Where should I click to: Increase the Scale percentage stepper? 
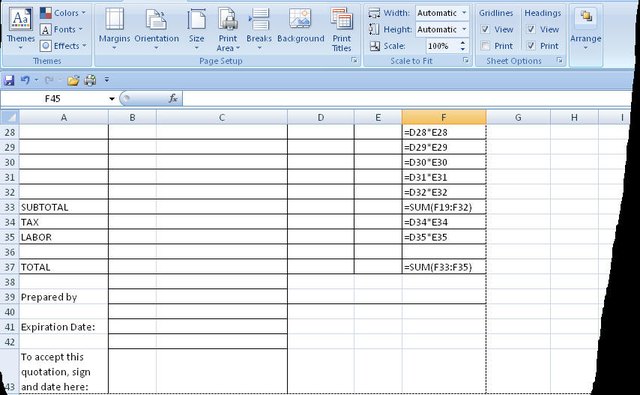pyautogui.click(x=462, y=42)
